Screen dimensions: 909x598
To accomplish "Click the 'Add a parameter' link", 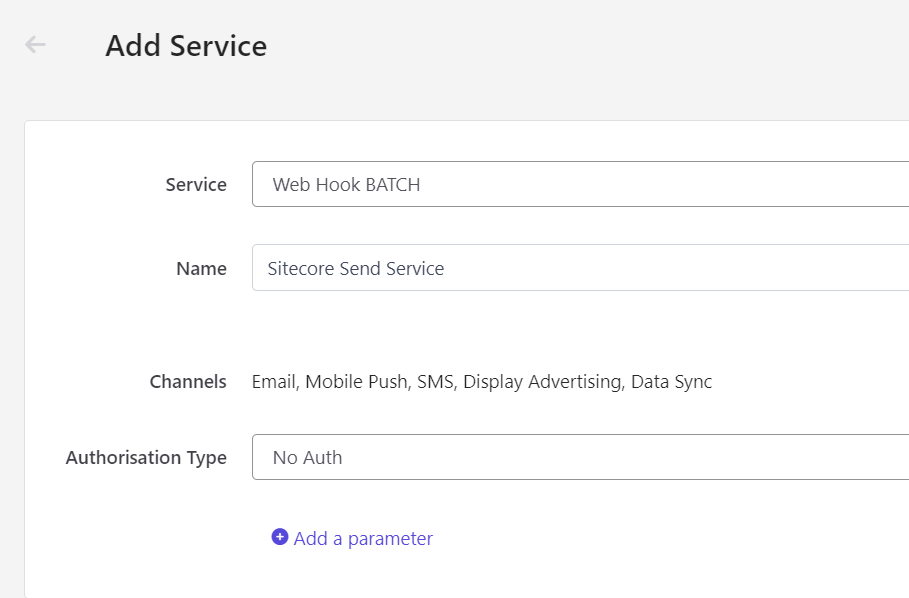I will coord(363,538).
